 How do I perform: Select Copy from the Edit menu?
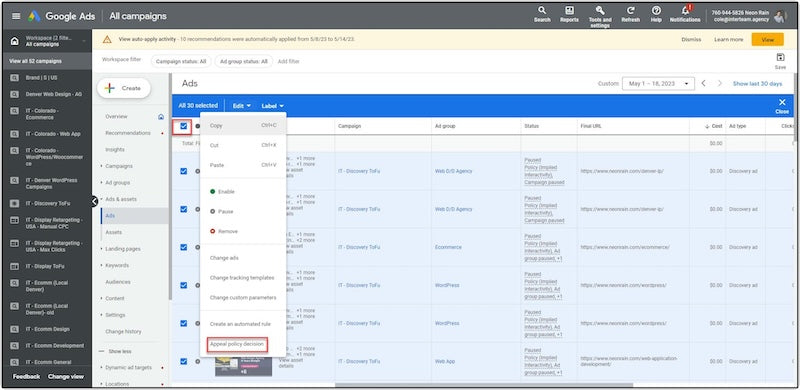click(243, 125)
